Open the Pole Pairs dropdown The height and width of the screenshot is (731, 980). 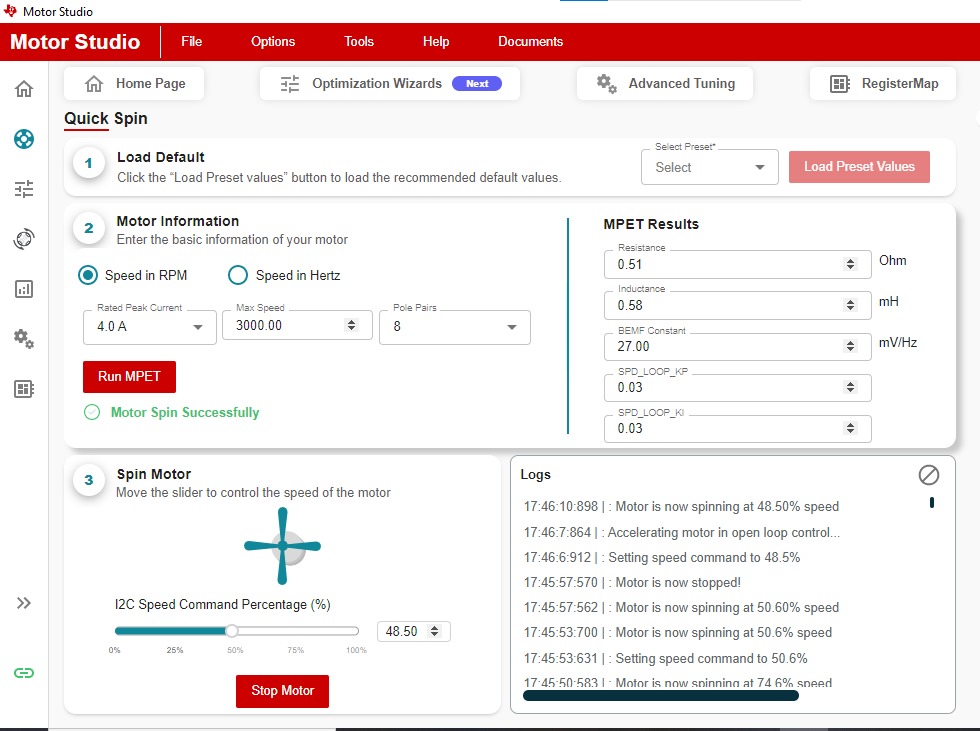(454, 327)
